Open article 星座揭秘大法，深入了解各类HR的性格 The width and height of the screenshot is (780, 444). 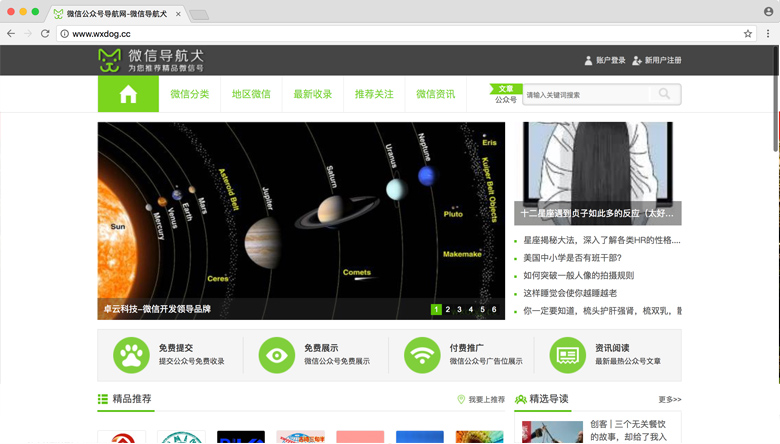click(x=601, y=240)
